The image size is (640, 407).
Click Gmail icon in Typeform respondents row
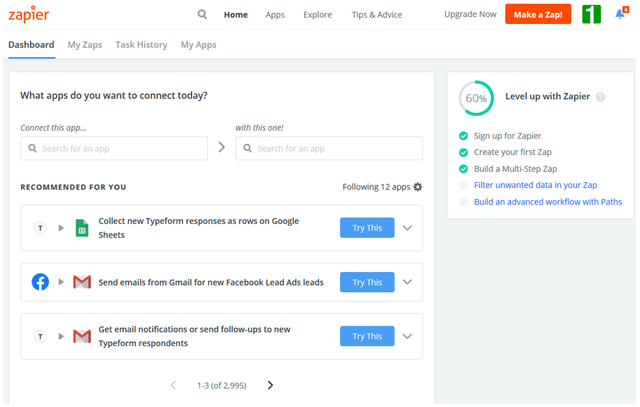pyautogui.click(x=82, y=336)
